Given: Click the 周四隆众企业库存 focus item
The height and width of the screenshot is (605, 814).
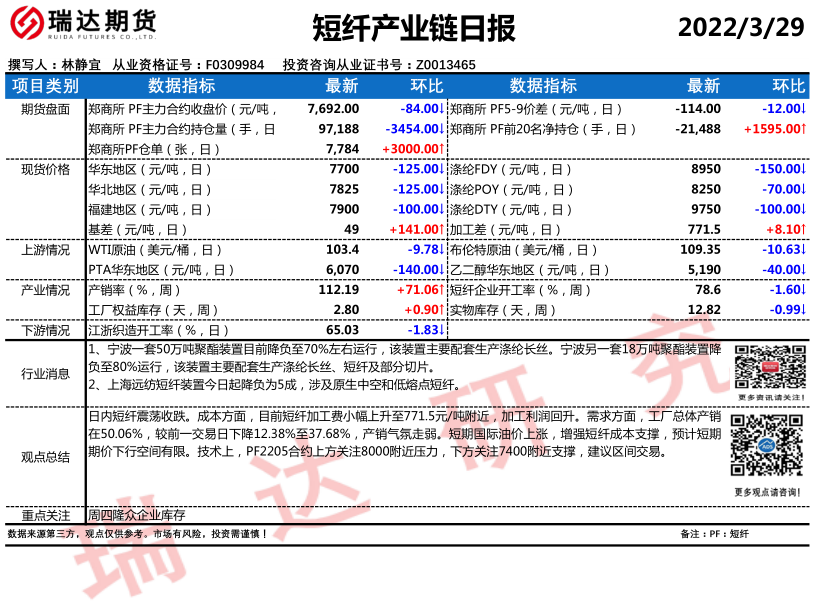Looking at the screenshot, I should point(137,516).
